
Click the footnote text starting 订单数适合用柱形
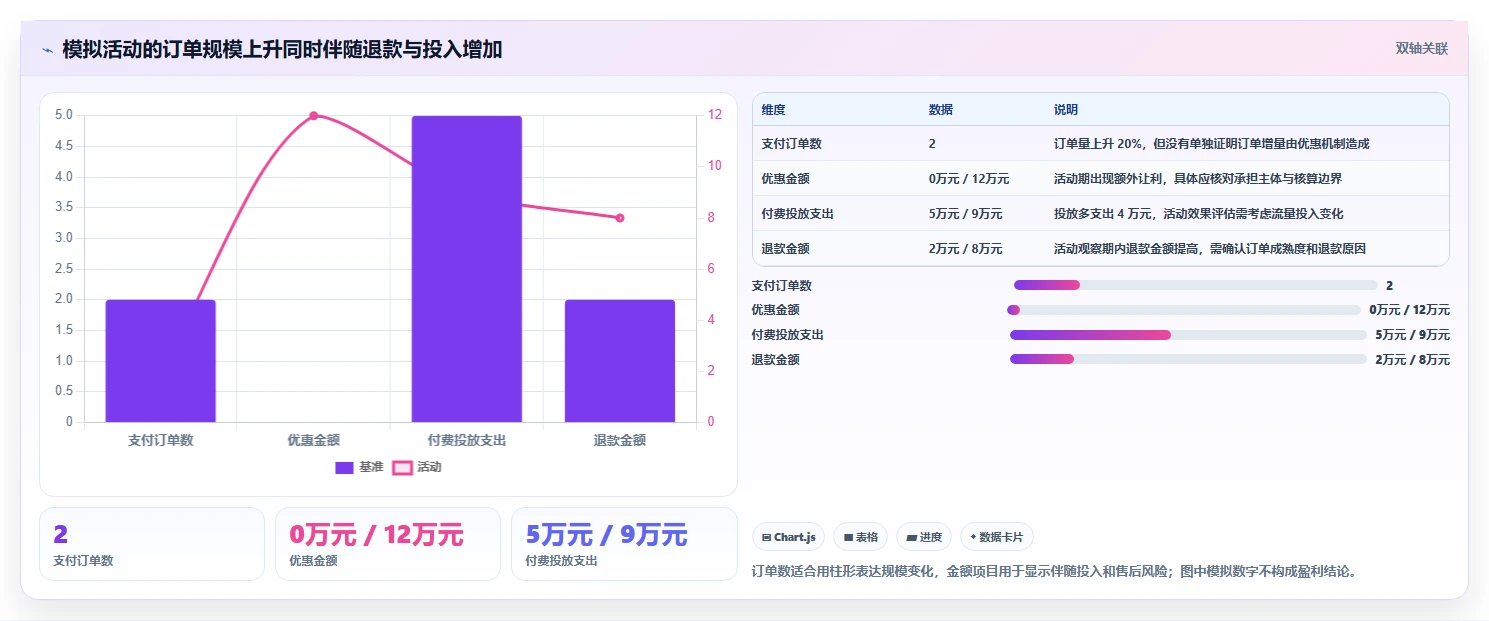click(x=1054, y=572)
